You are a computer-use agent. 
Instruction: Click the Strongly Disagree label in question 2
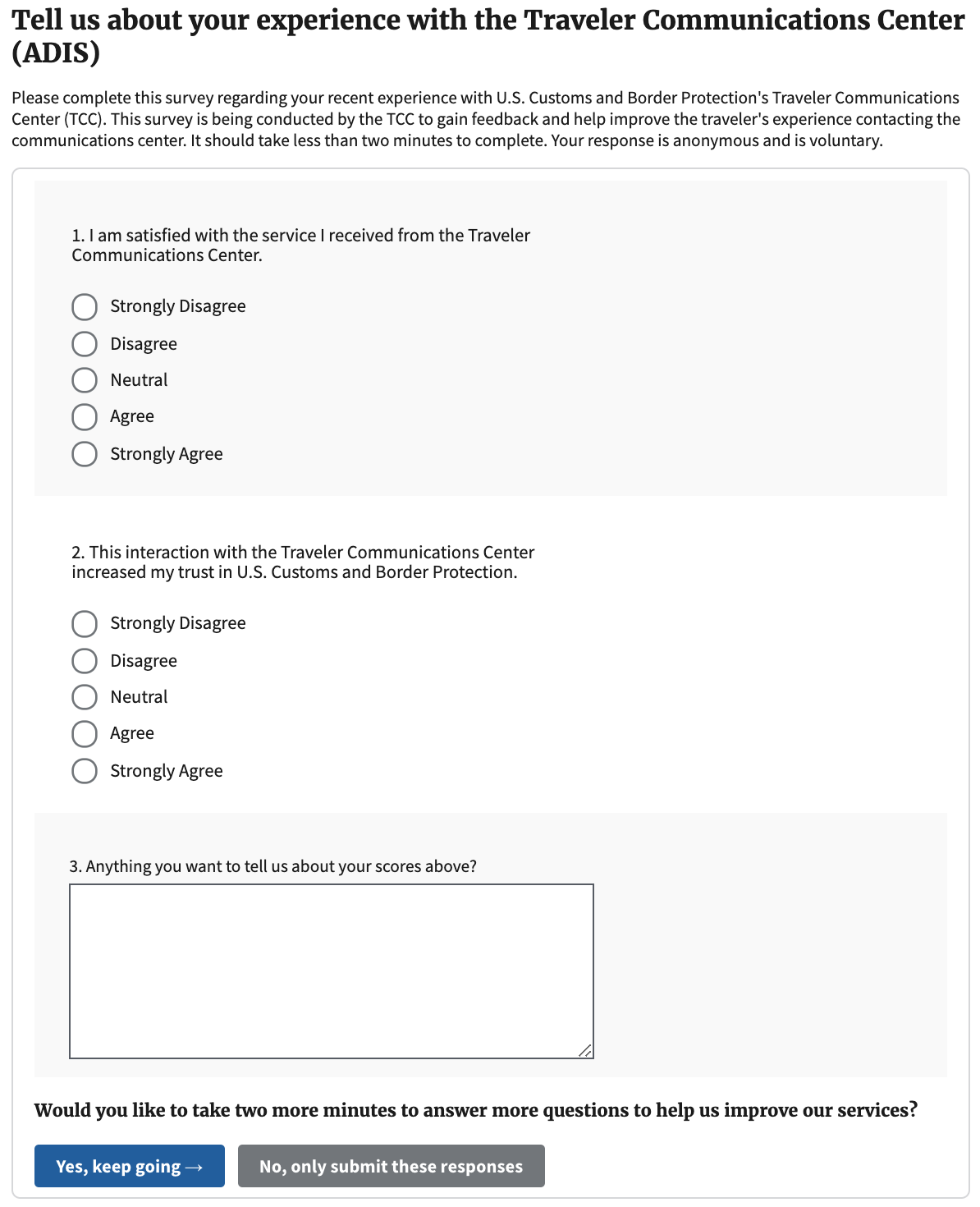tap(178, 623)
